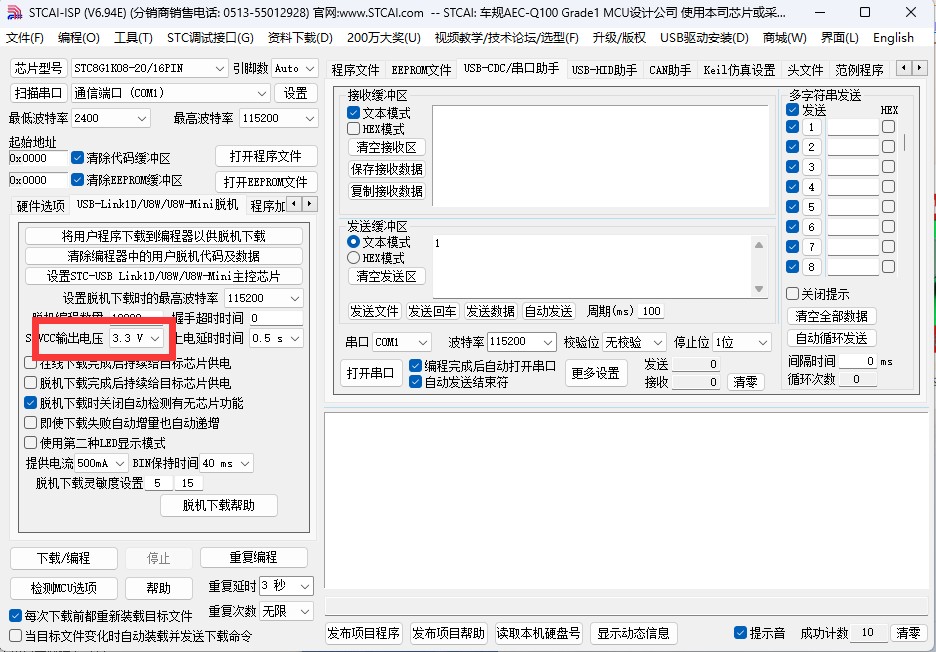Open the 编程(O) menu

[x=79, y=38]
